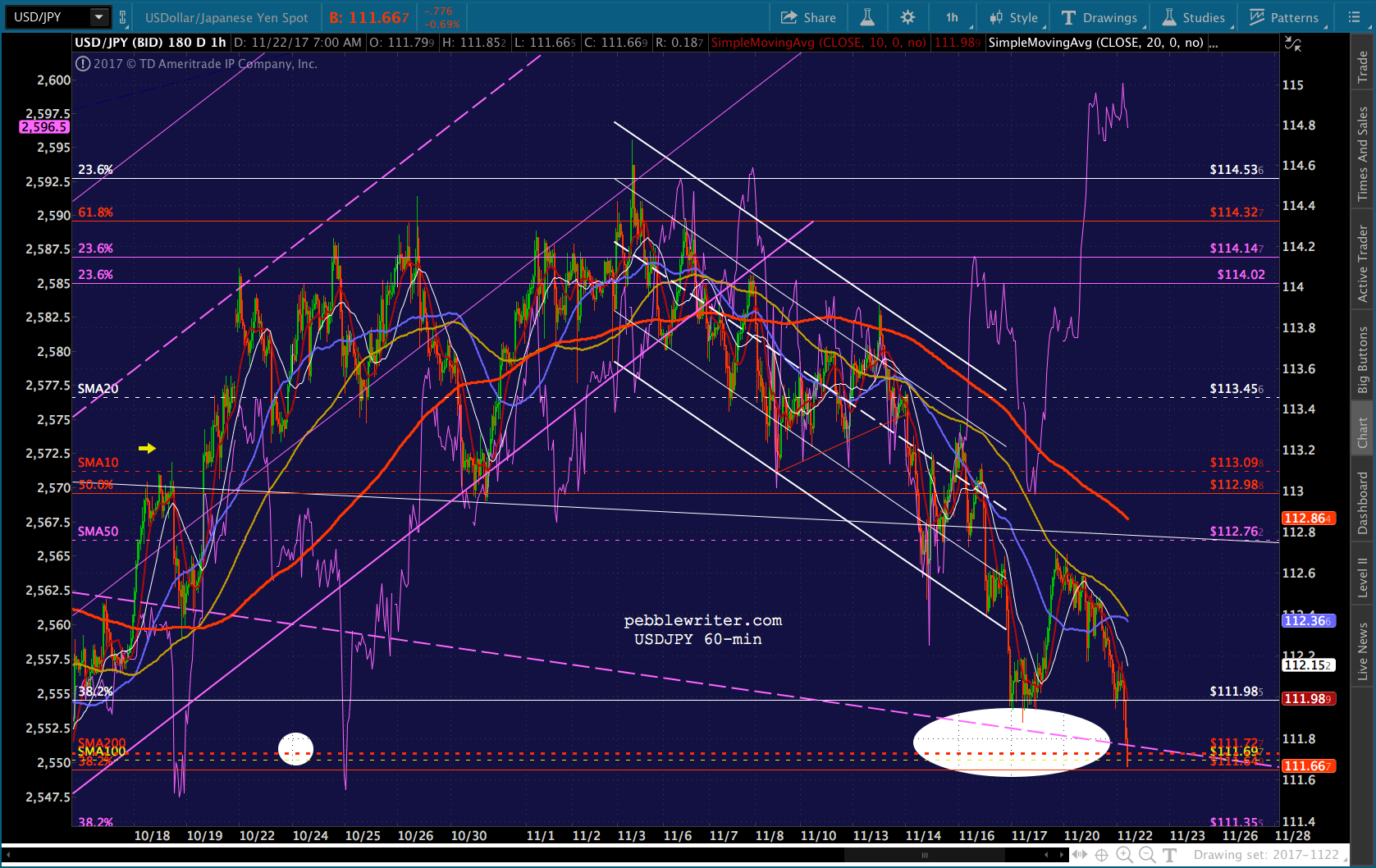Click the zoom in magnifier
This screenshot has width=1376, height=868.
(1124, 855)
